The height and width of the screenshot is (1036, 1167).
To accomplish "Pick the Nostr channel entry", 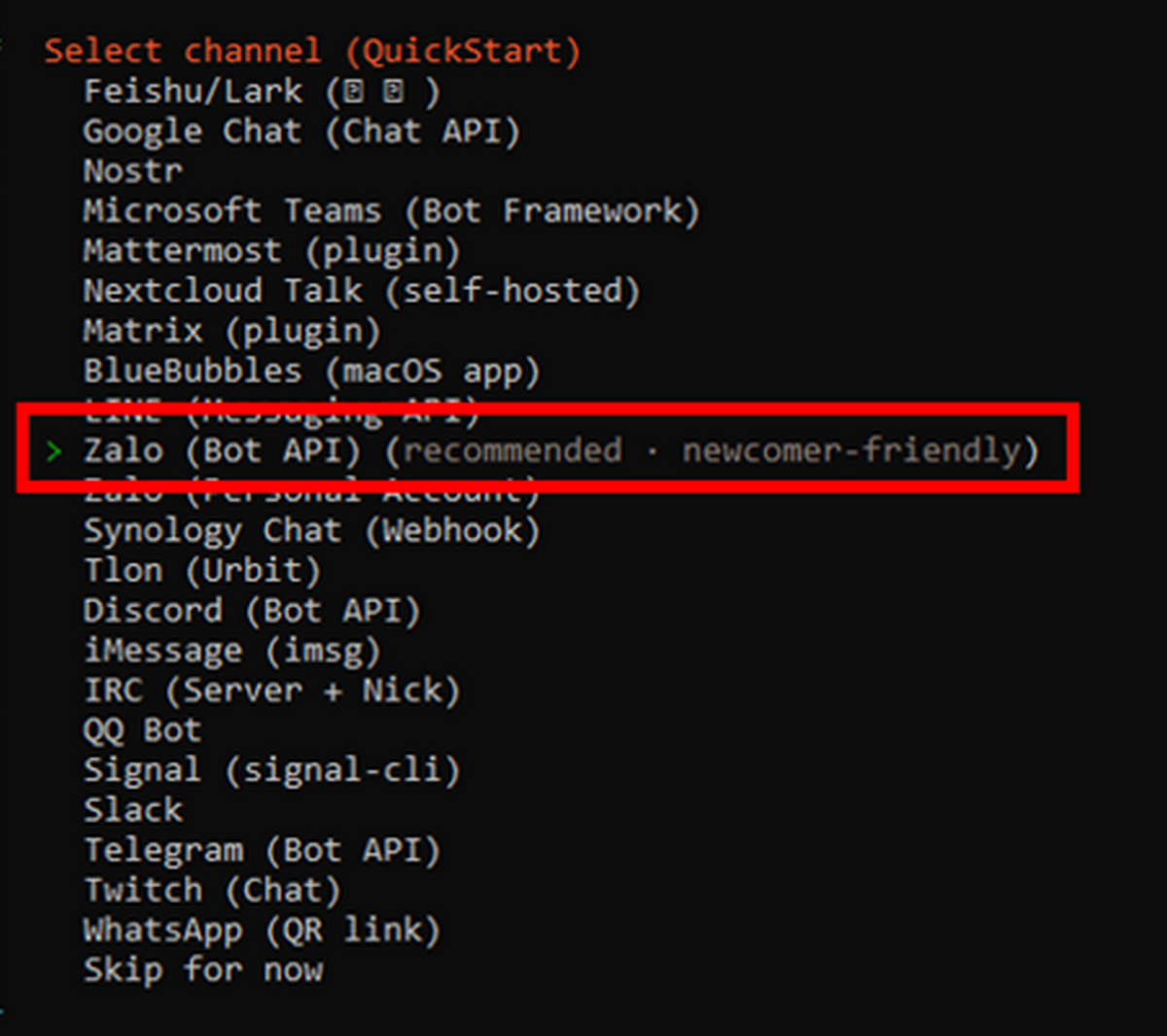I will [132, 171].
